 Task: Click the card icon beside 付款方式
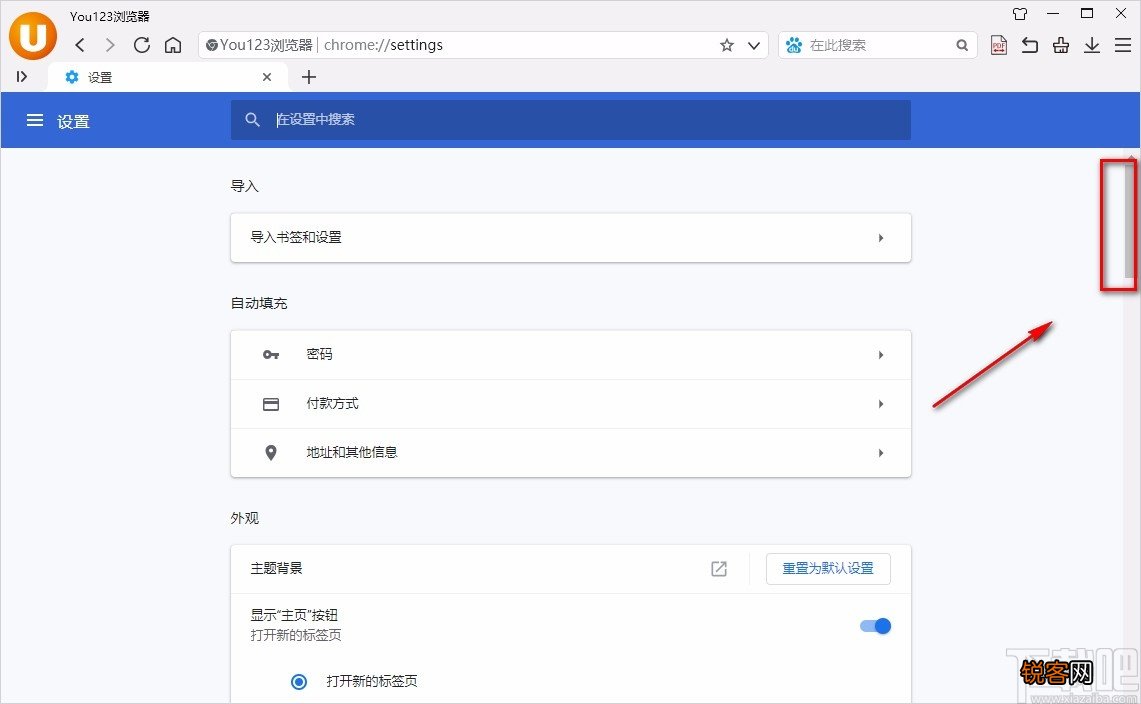[271, 404]
